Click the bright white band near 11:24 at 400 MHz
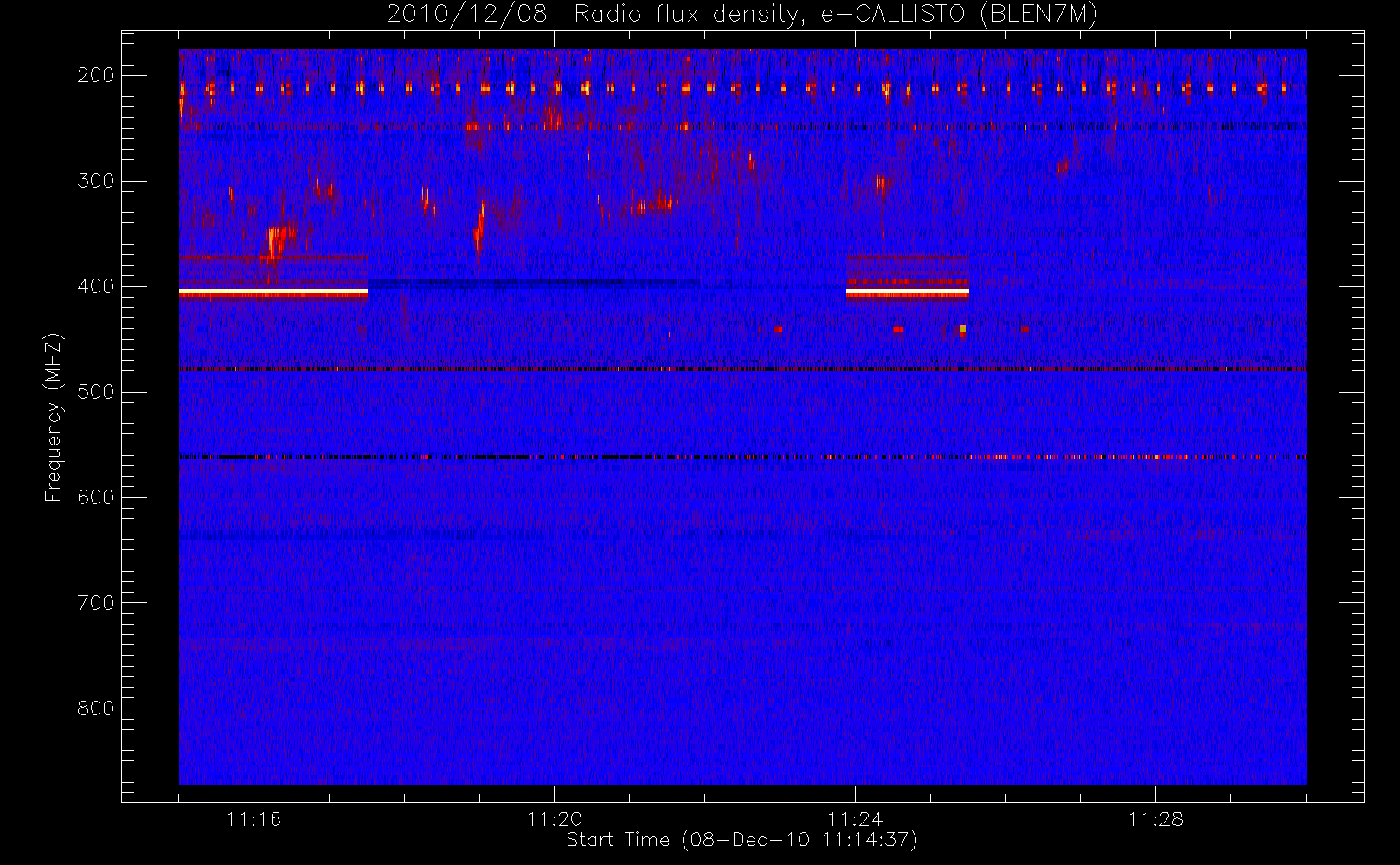The height and width of the screenshot is (865, 1400). 907,293
